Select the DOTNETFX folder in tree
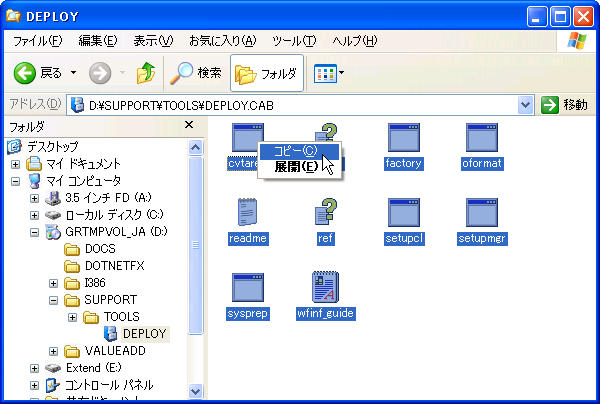This screenshot has width=600, height=404. [114, 266]
